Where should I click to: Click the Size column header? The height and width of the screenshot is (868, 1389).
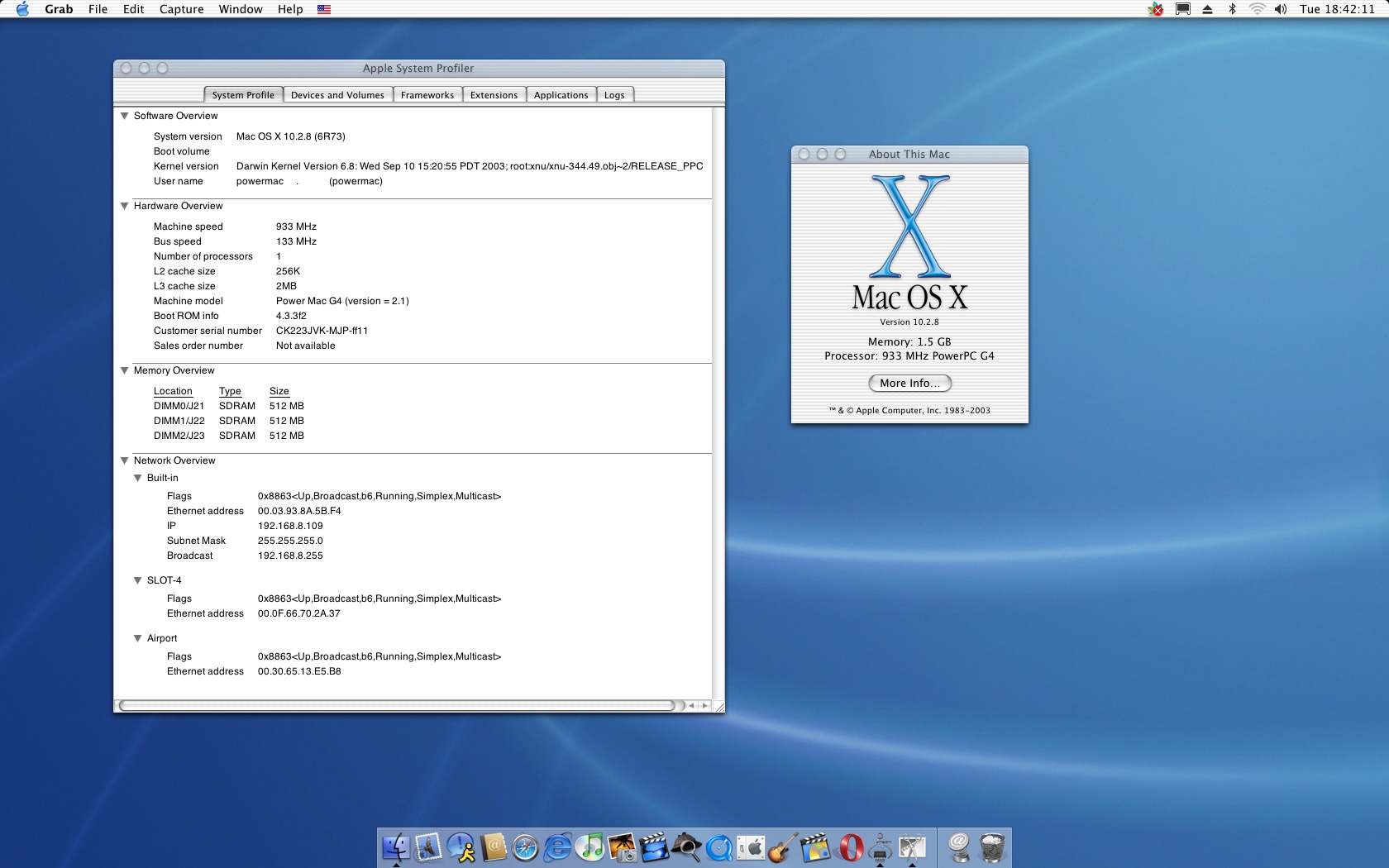click(279, 391)
